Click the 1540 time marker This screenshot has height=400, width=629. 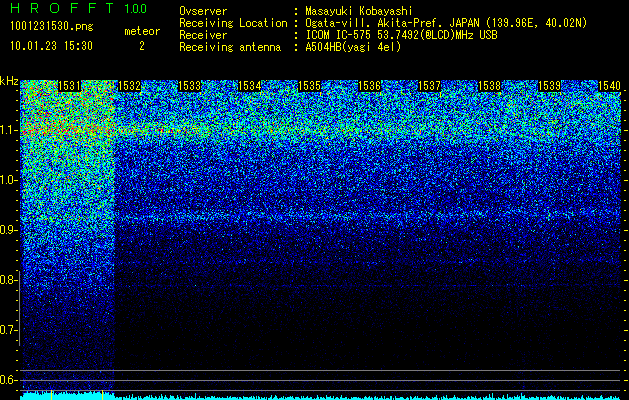click(x=609, y=86)
